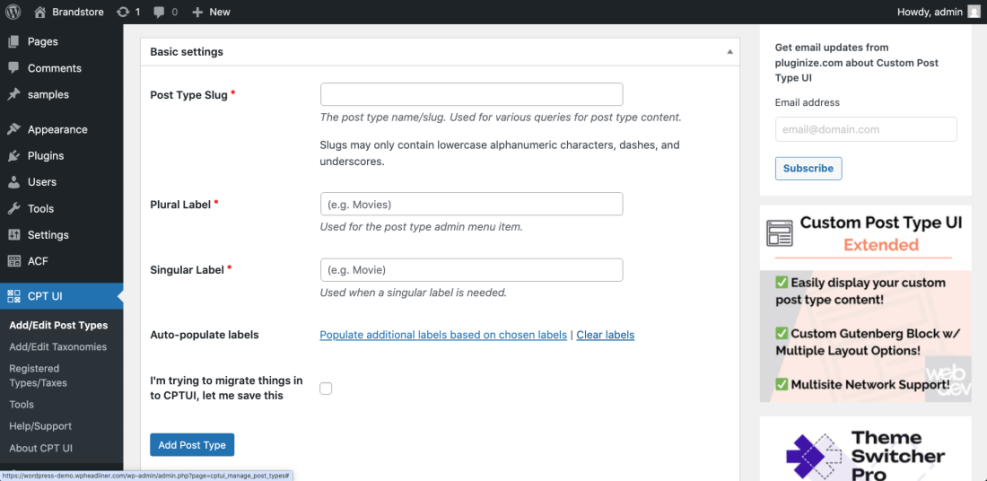Select the CPT UI menu item
Image resolution: width=987 pixels, height=481 pixels.
coord(62,297)
